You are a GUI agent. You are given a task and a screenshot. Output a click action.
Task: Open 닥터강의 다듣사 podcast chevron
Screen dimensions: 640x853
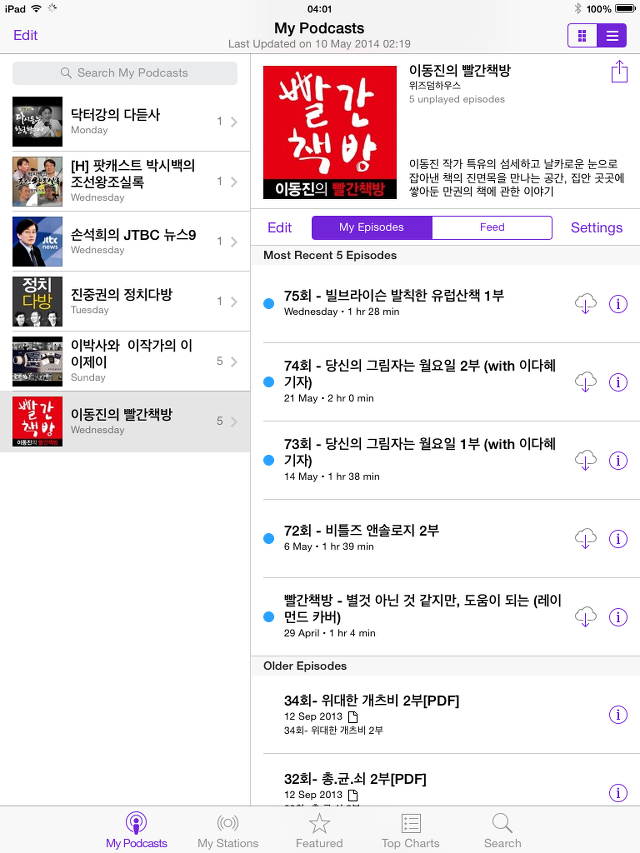(x=233, y=122)
